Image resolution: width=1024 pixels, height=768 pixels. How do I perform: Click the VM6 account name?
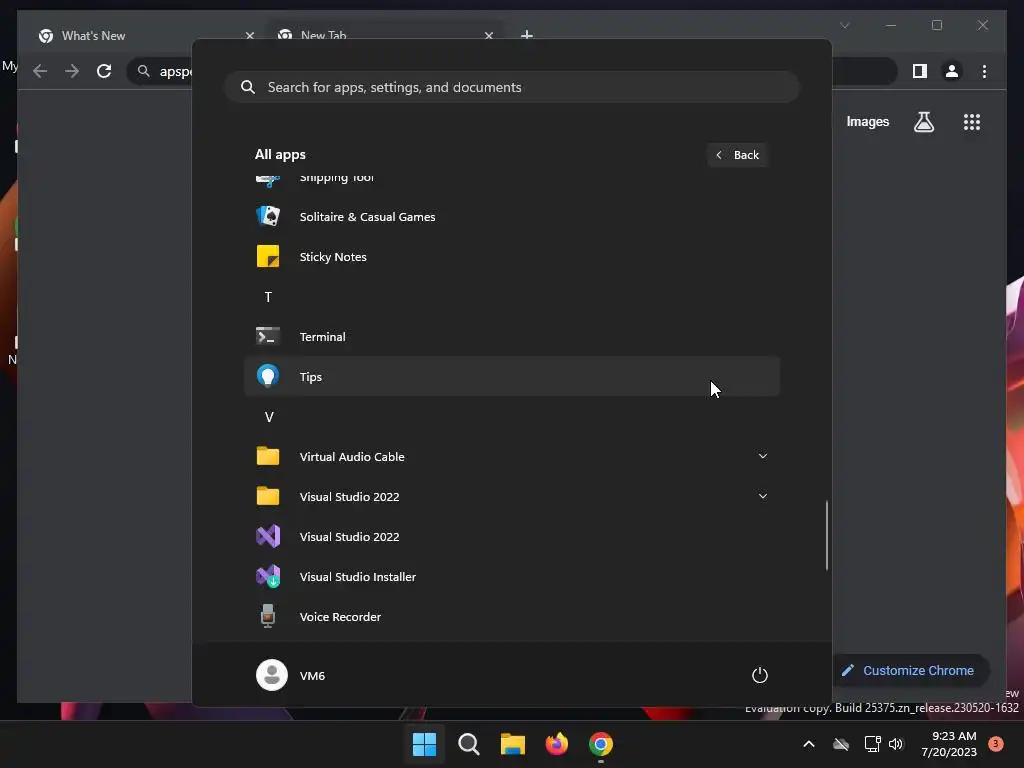click(x=312, y=675)
